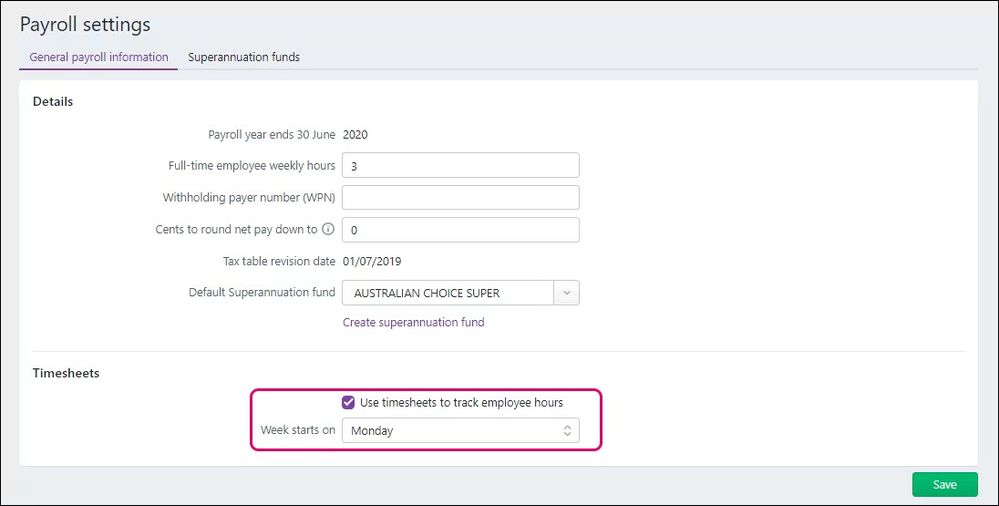Click the 'Use timesheets to track employee hours' label
The height and width of the screenshot is (506, 999).
pos(461,402)
